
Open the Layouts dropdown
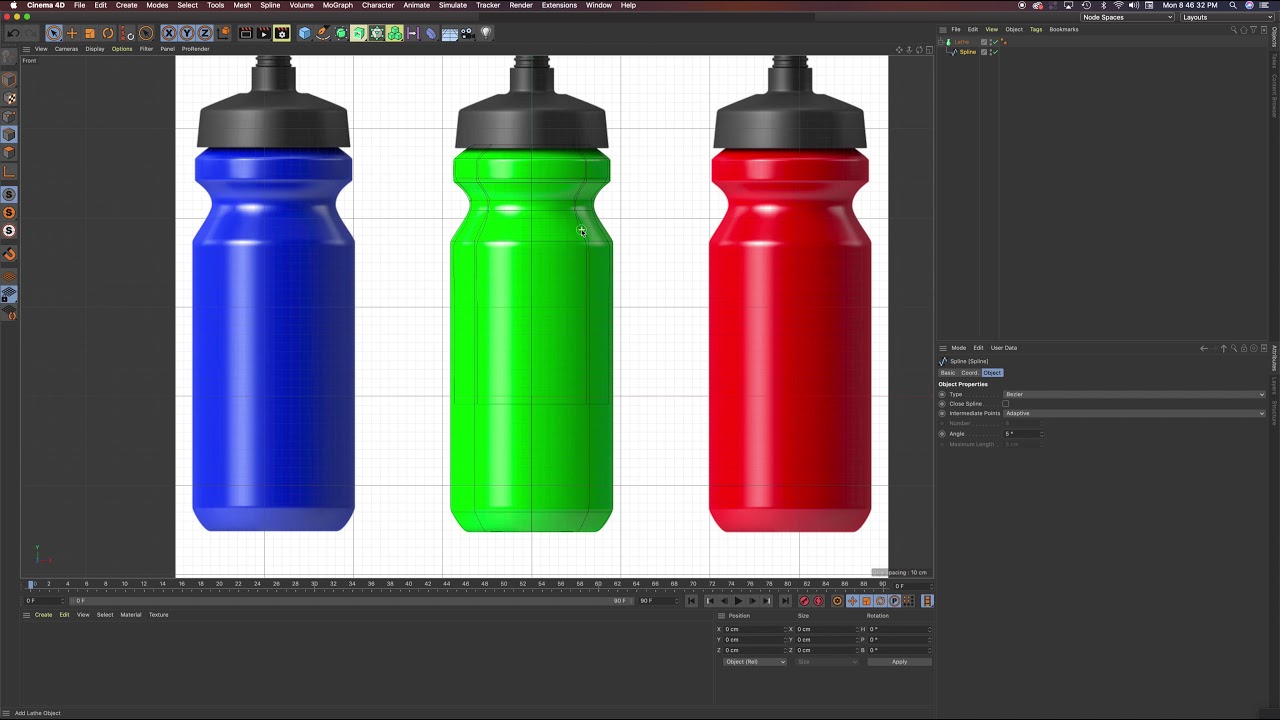coord(1225,17)
